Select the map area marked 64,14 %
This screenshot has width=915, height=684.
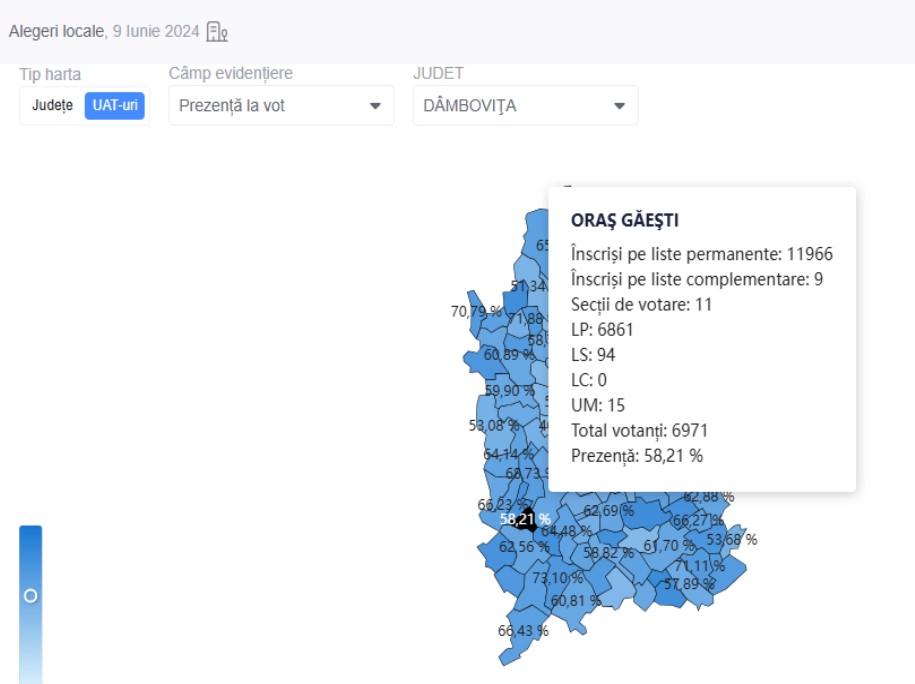tap(509, 454)
